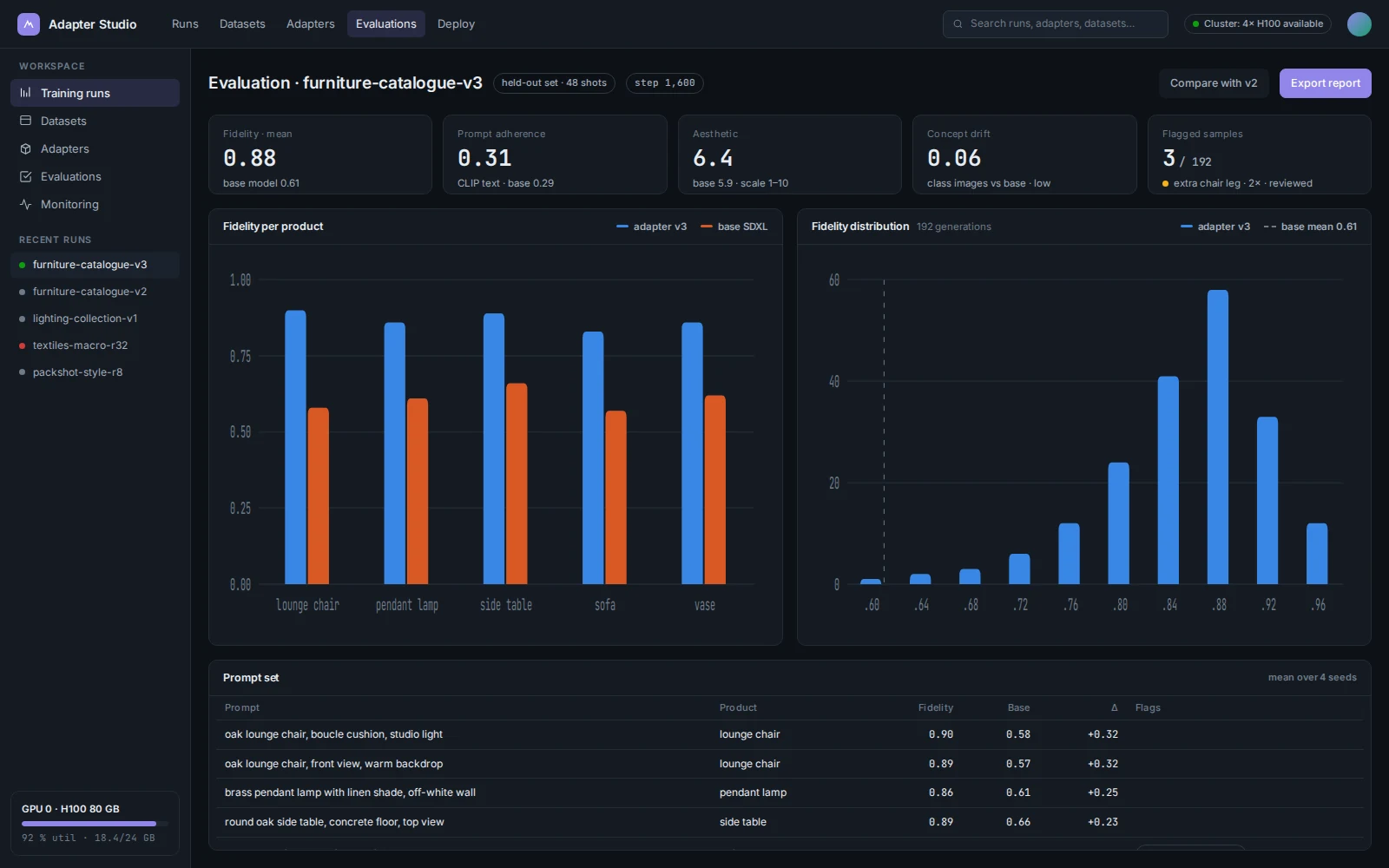Select row 'brass pendant lamp with linen shade'

pos(790,792)
